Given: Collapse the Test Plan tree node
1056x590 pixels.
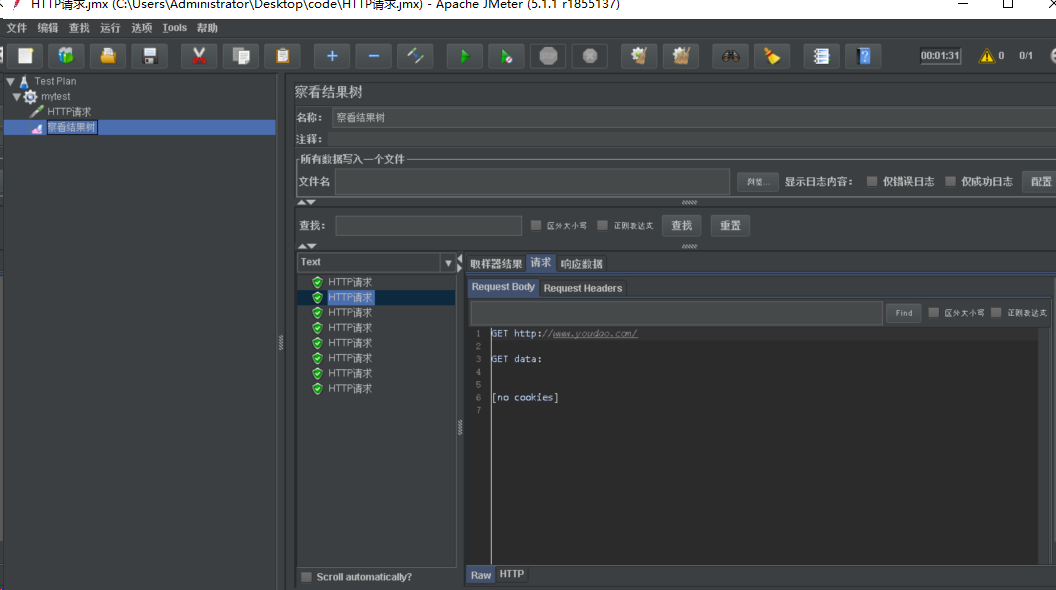Looking at the screenshot, I should (x=11, y=81).
